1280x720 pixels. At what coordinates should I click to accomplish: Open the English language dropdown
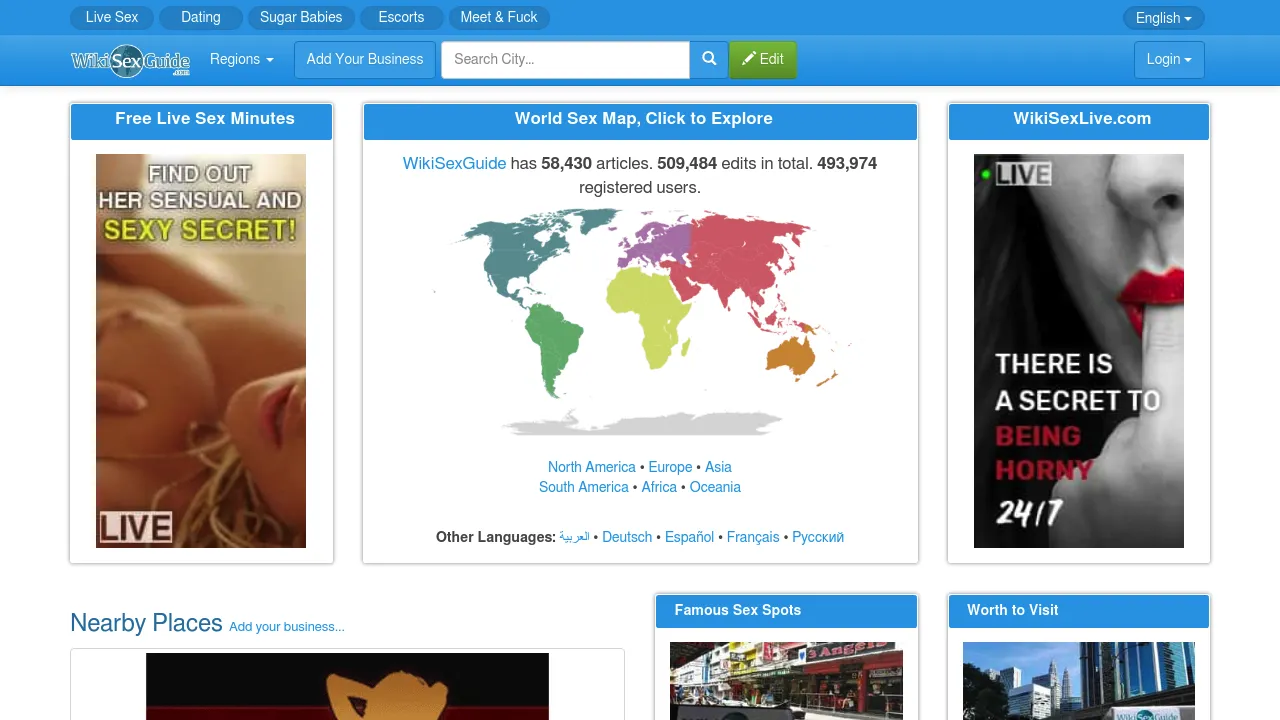coord(1162,17)
